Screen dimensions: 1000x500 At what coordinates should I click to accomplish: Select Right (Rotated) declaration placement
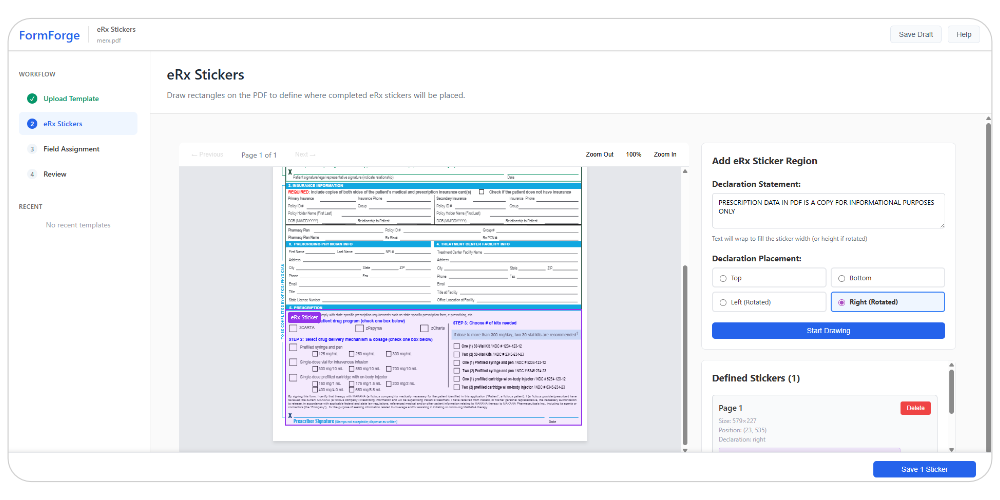tap(887, 302)
